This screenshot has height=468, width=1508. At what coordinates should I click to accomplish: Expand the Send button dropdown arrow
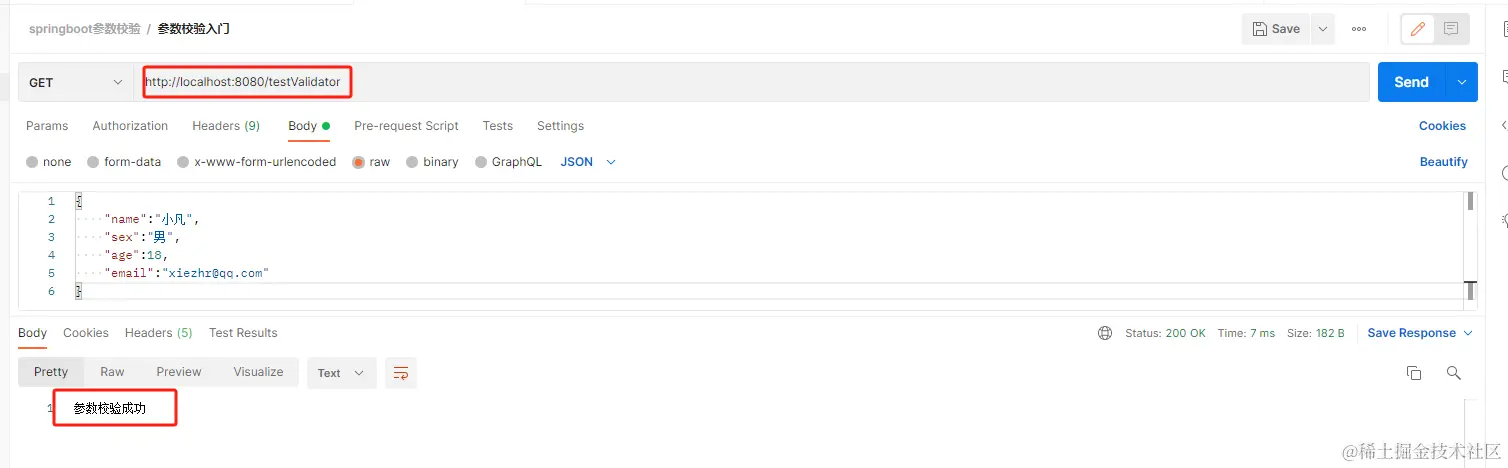(x=1463, y=82)
